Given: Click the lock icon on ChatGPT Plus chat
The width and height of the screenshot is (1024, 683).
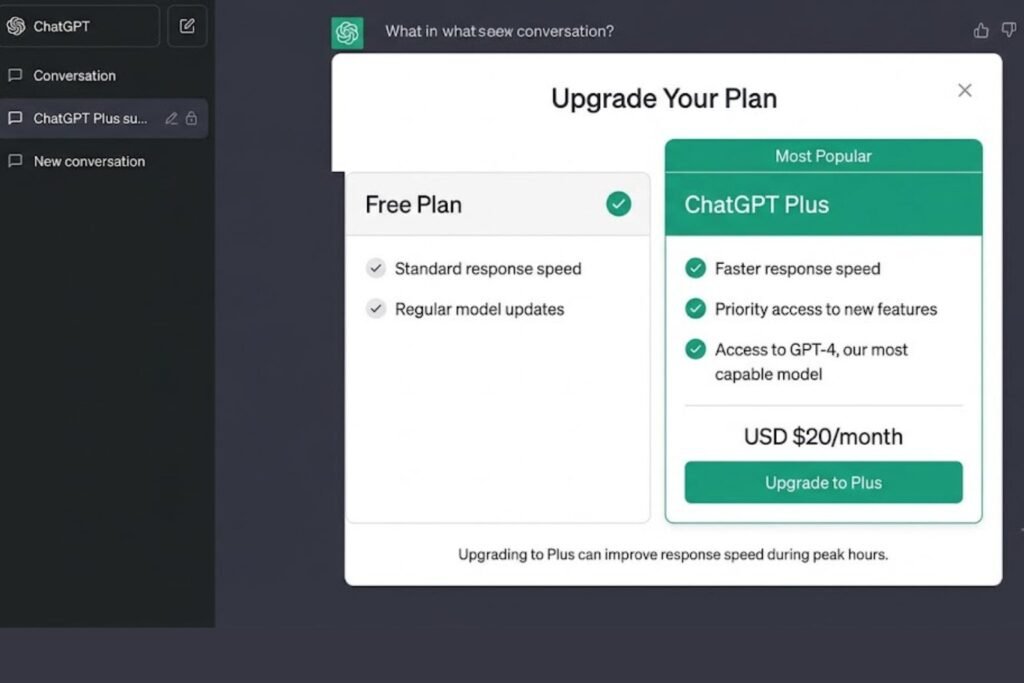Looking at the screenshot, I should (191, 118).
